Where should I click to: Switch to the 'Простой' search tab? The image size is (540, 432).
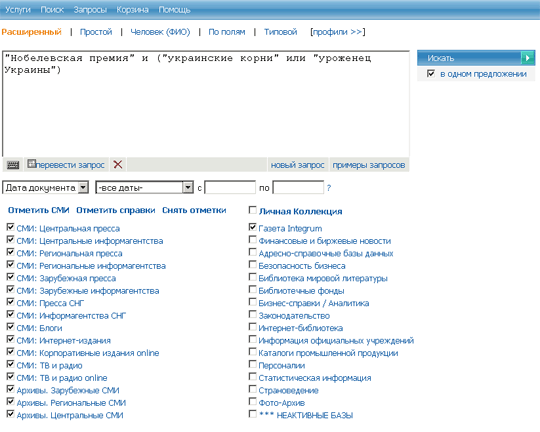(x=96, y=32)
